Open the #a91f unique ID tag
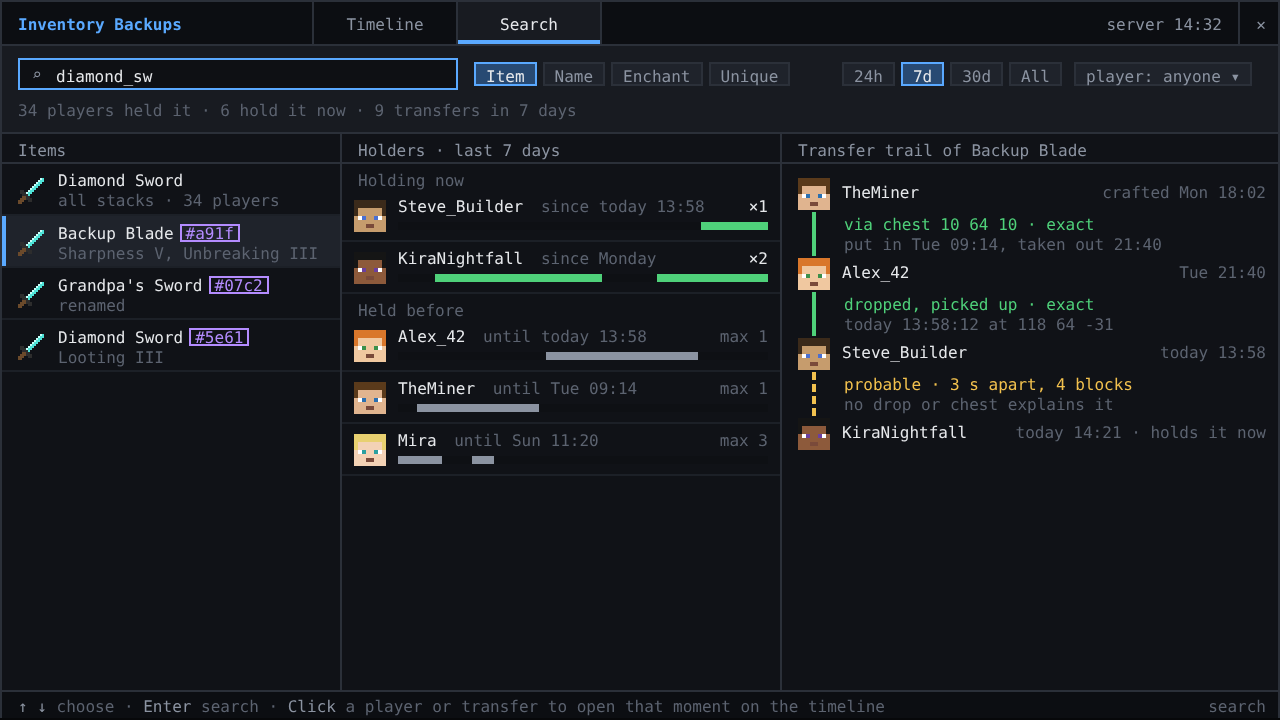Viewport: 1280px width, 720px height. tap(210, 233)
